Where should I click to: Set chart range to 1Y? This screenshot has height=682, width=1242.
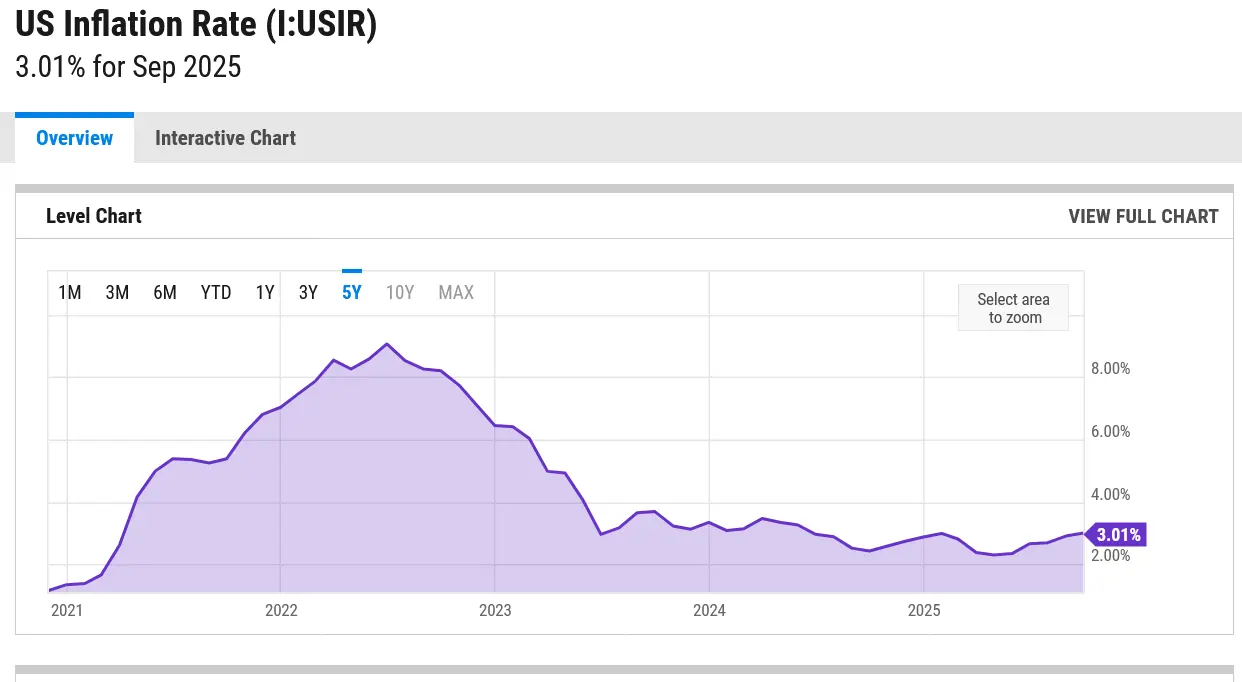click(x=265, y=292)
